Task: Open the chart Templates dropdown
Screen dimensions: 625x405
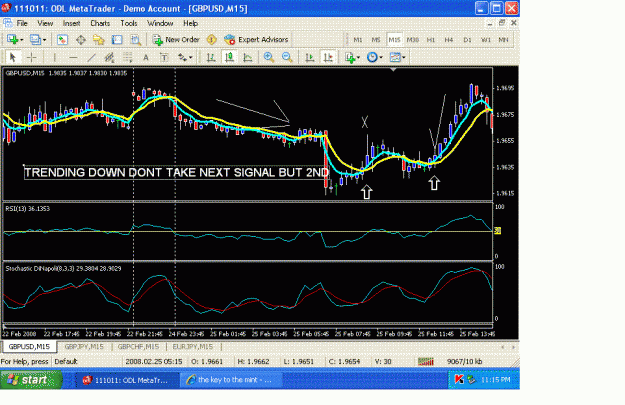Action: tap(397, 57)
